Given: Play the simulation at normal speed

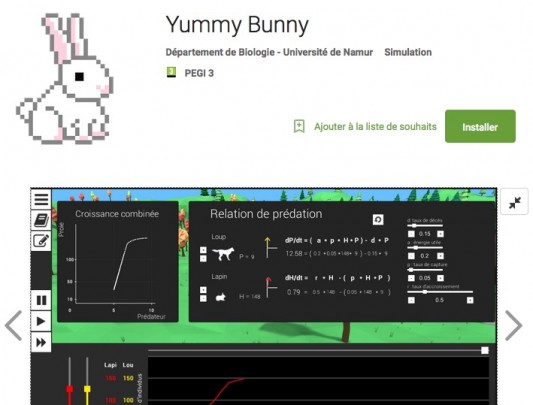Looking at the screenshot, I should tap(41, 321).
